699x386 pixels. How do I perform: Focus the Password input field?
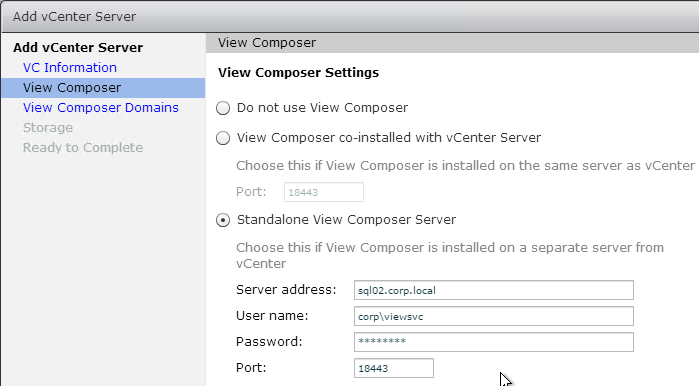tap(493, 342)
